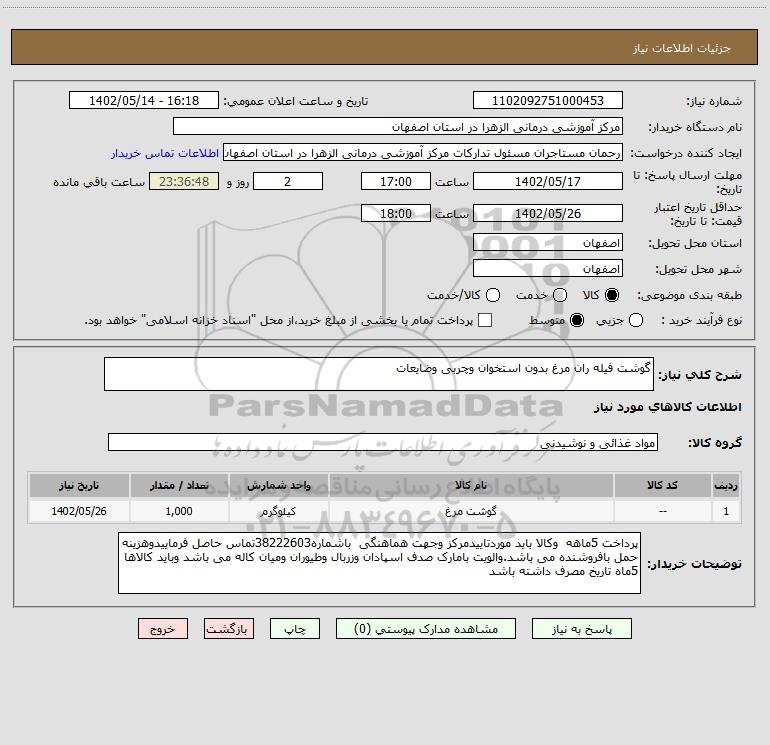Screen dimensions: 770x745
Task: Click the request number field 1102092751000453
Action: [548, 100]
